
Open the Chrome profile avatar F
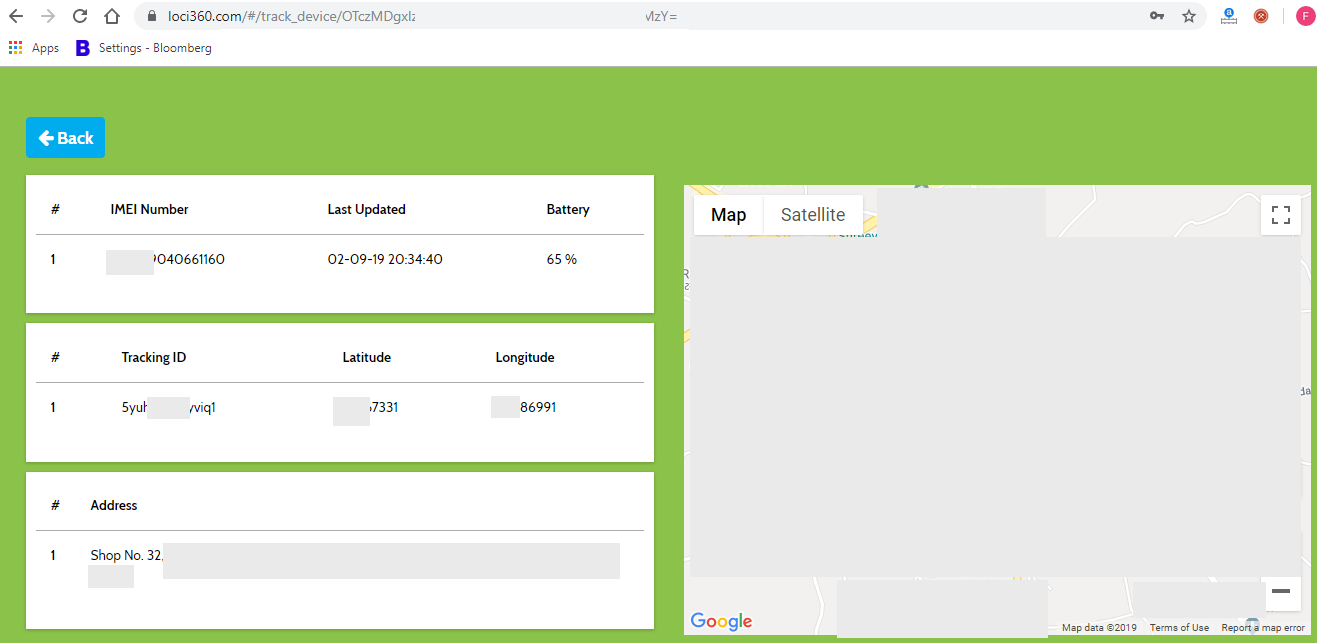1305,16
